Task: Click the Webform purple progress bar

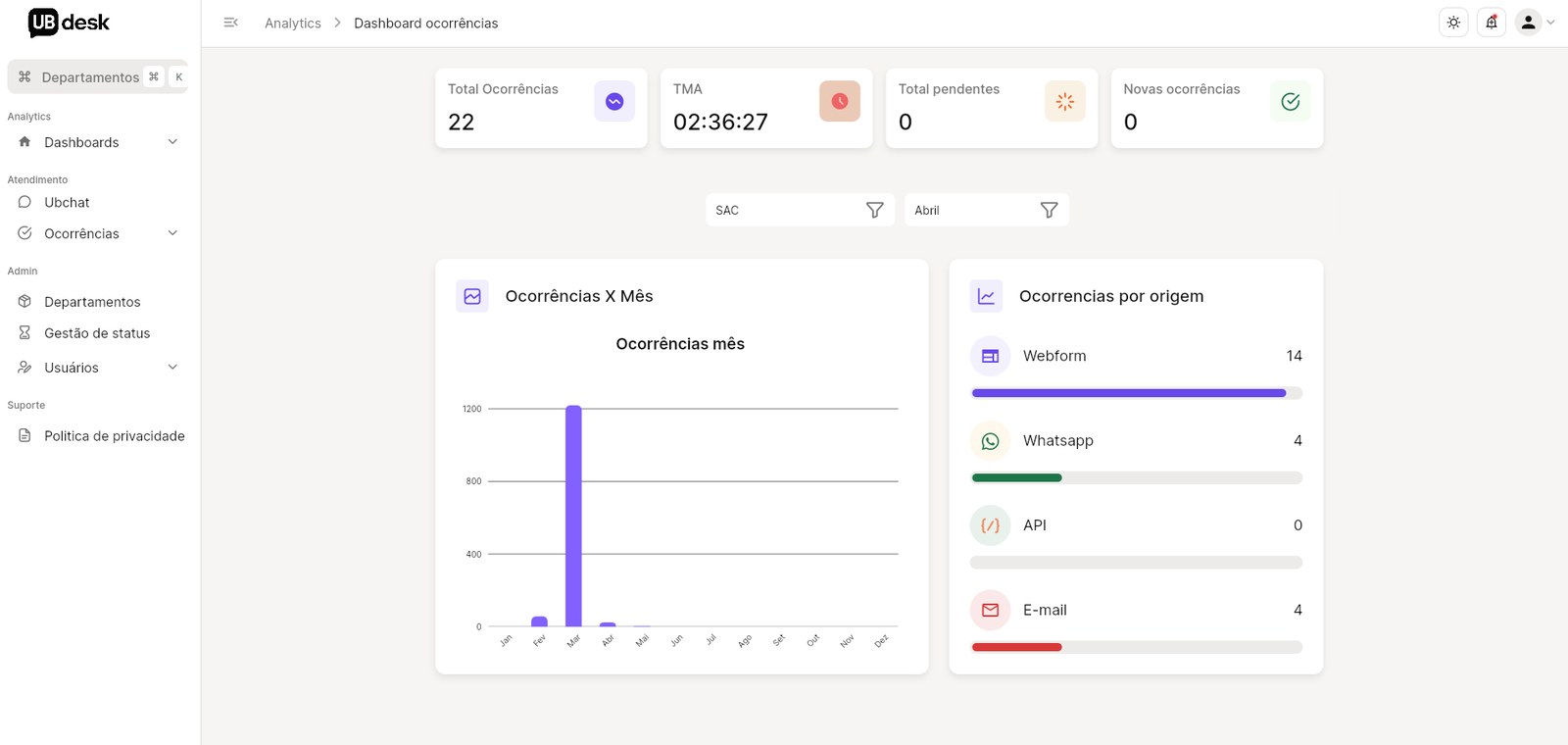Action: (x=1129, y=393)
